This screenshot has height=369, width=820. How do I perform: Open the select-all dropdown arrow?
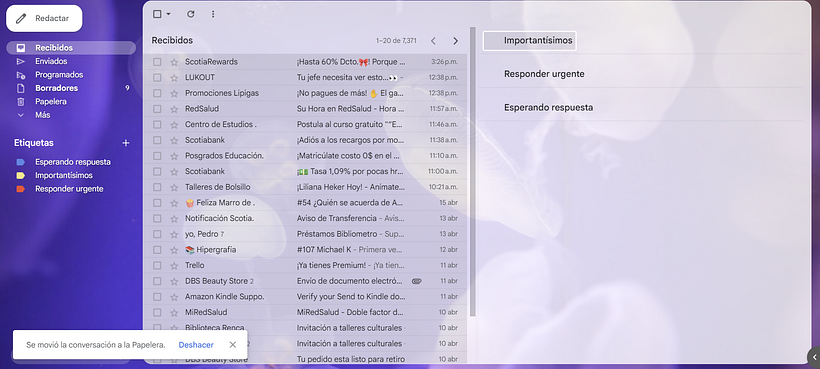coord(168,14)
